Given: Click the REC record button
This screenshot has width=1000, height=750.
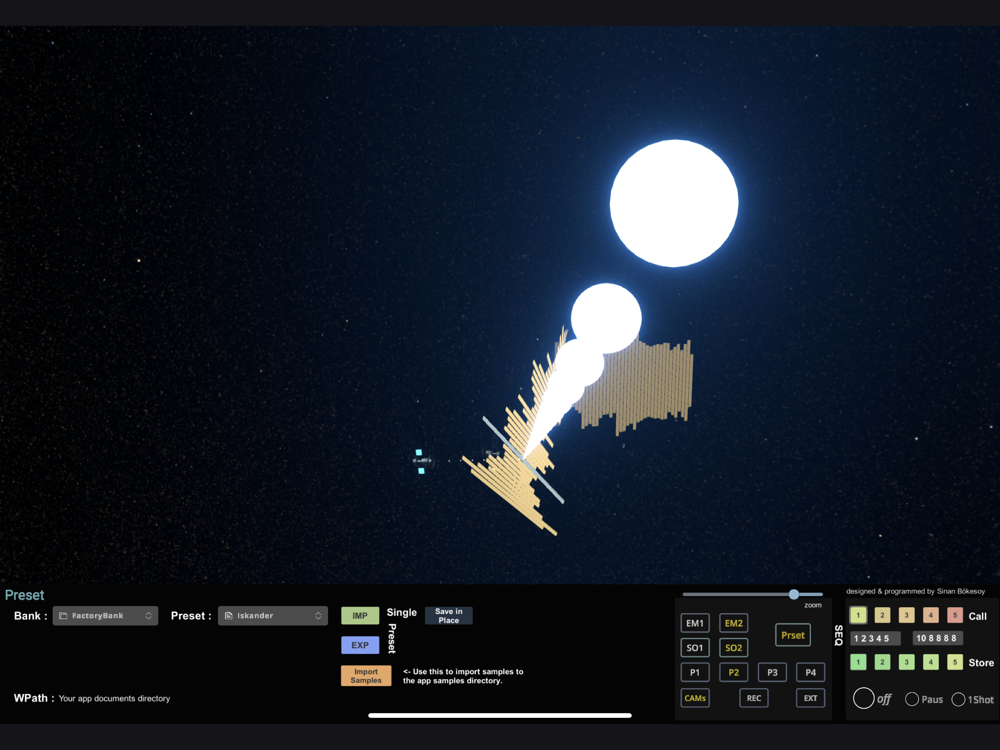Looking at the screenshot, I should 754,698.
